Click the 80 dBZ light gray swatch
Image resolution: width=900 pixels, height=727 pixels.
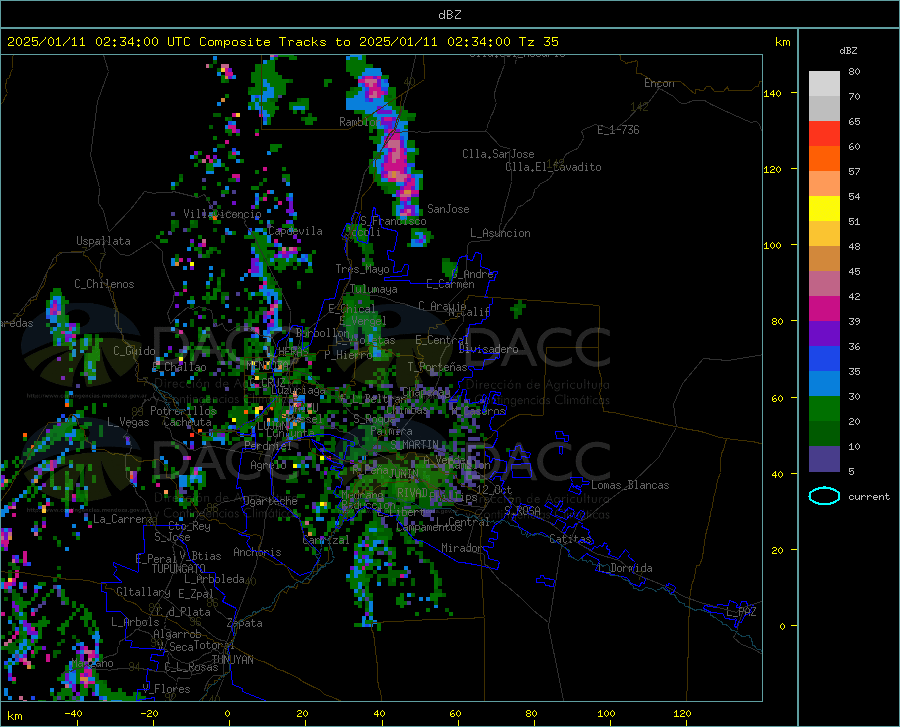point(824,83)
